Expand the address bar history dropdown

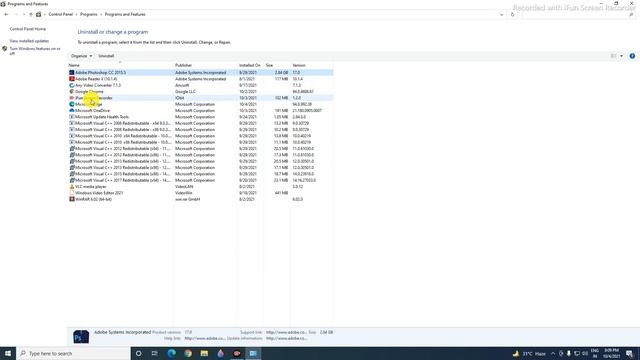click(502, 14)
